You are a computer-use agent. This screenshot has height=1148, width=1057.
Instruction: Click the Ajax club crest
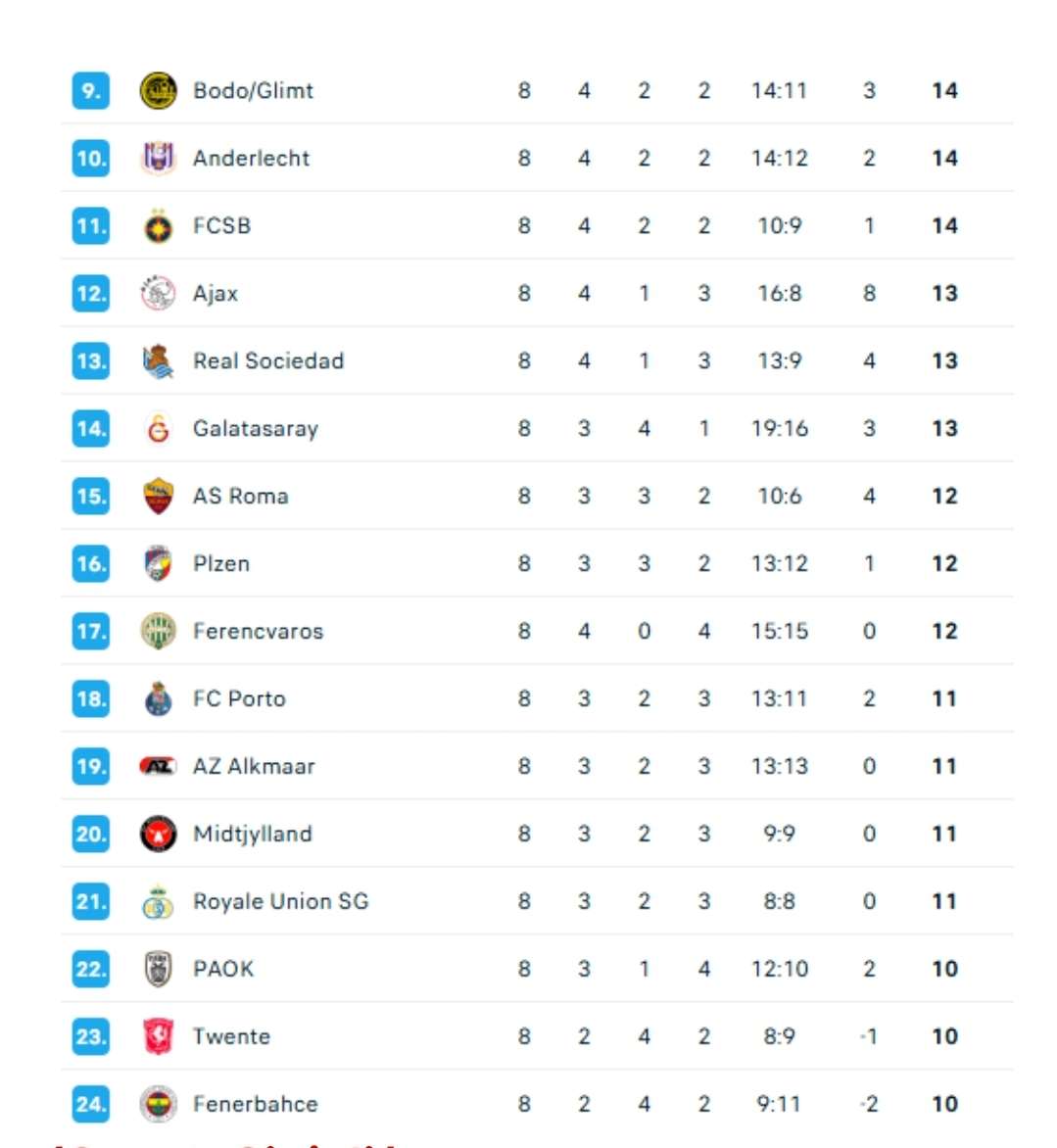coord(158,294)
